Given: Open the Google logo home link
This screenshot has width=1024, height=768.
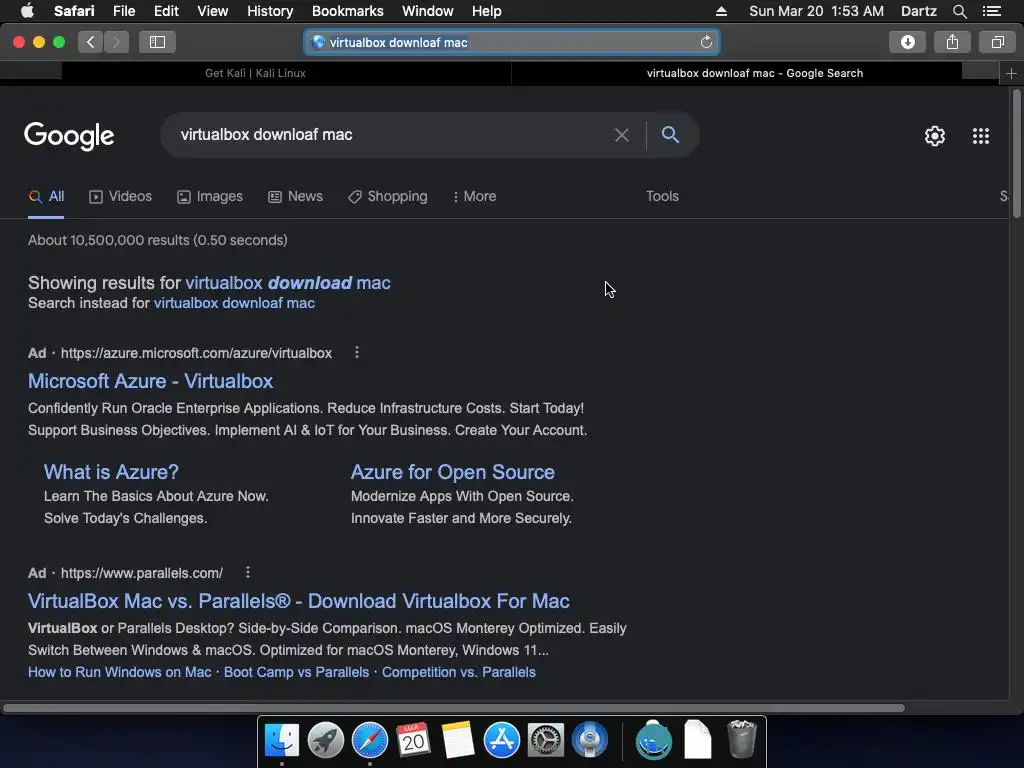Looking at the screenshot, I should tap(69, 136).
